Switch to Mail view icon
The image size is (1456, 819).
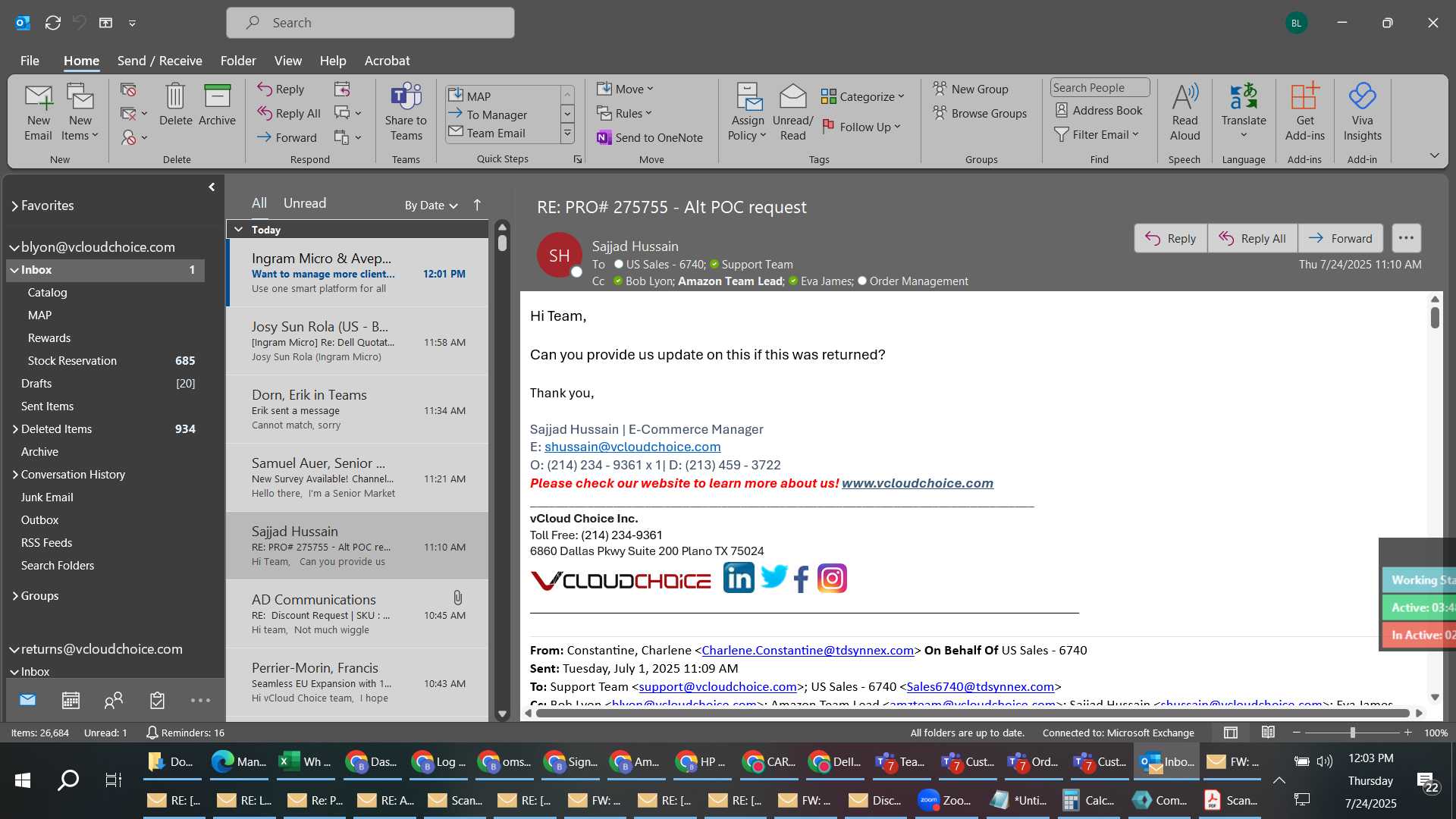pos(27,701)
